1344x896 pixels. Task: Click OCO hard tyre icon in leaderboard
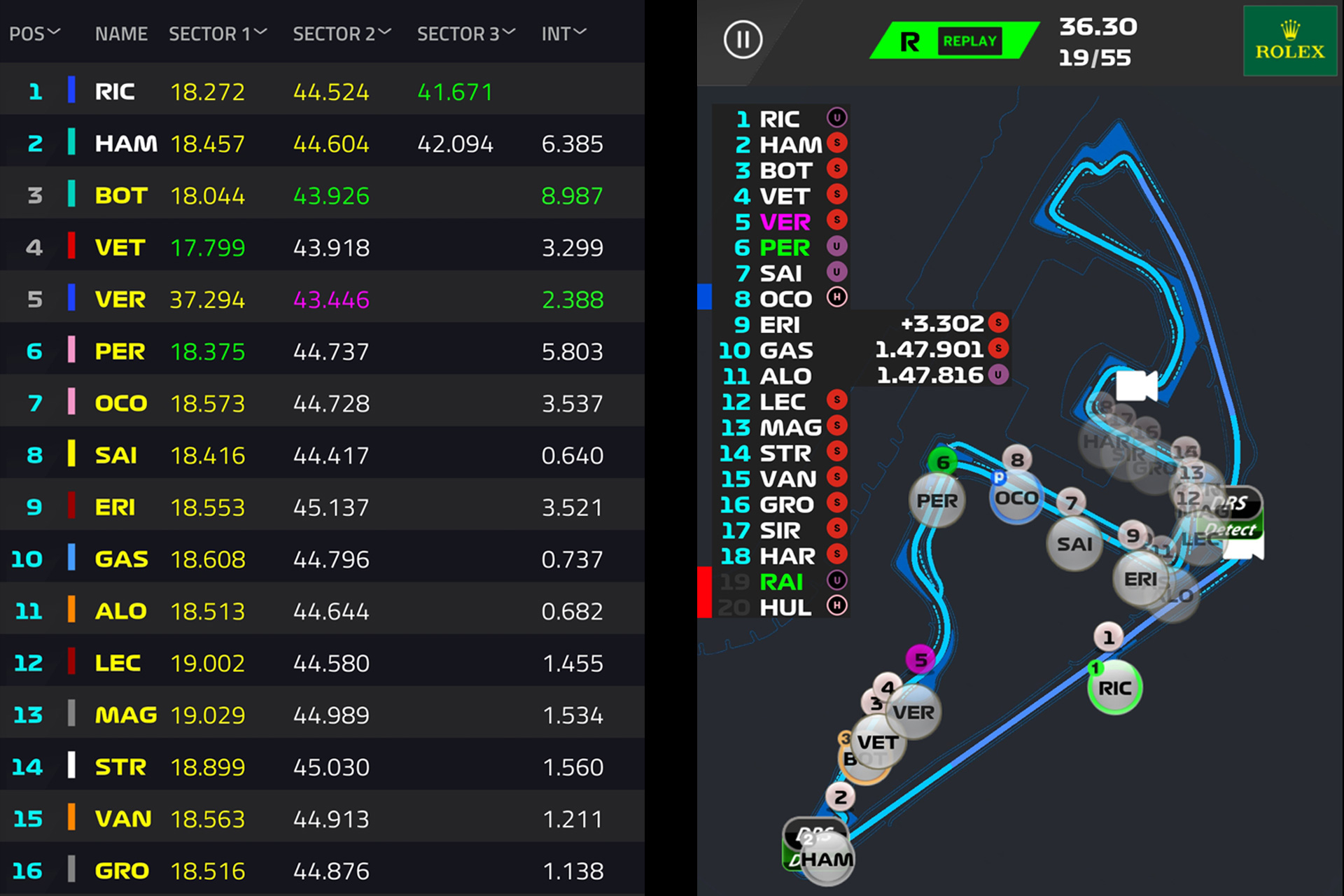pyautogui.click(x=836, y=297)
